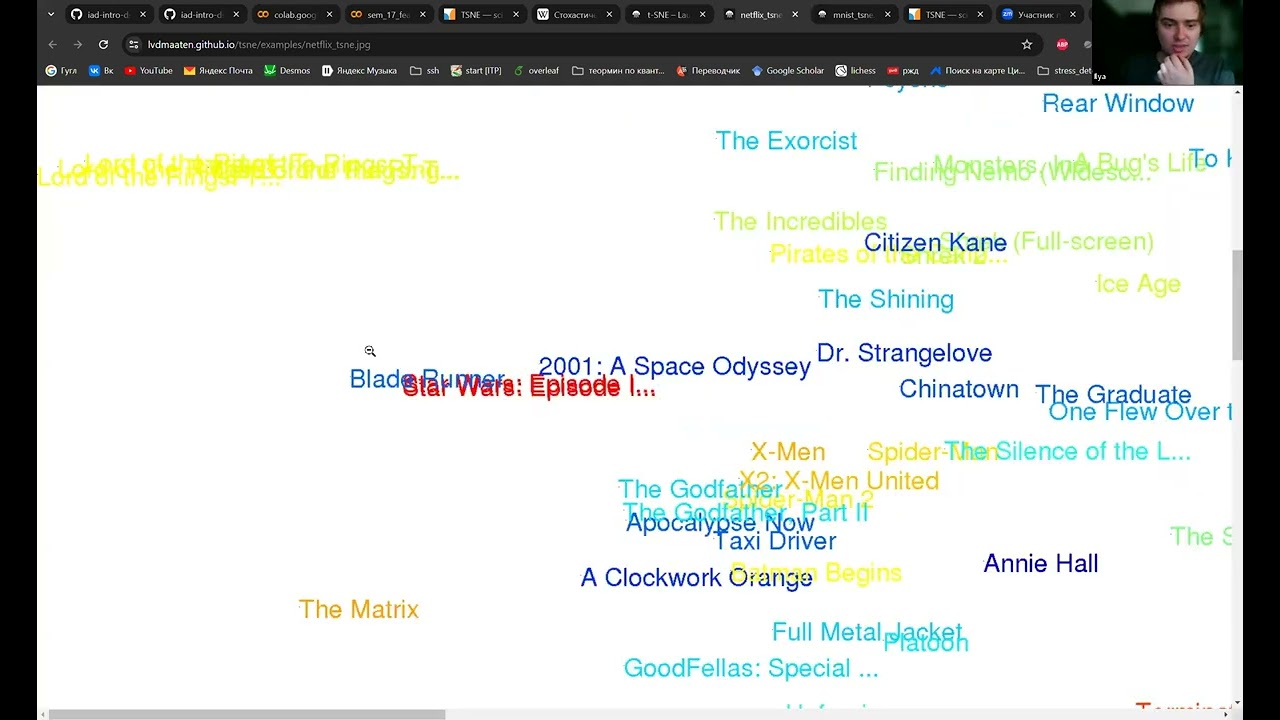The height and width of the screenshot is (720, 1280).
Task: Close the Стохастич tab
Action: point(609,15)
